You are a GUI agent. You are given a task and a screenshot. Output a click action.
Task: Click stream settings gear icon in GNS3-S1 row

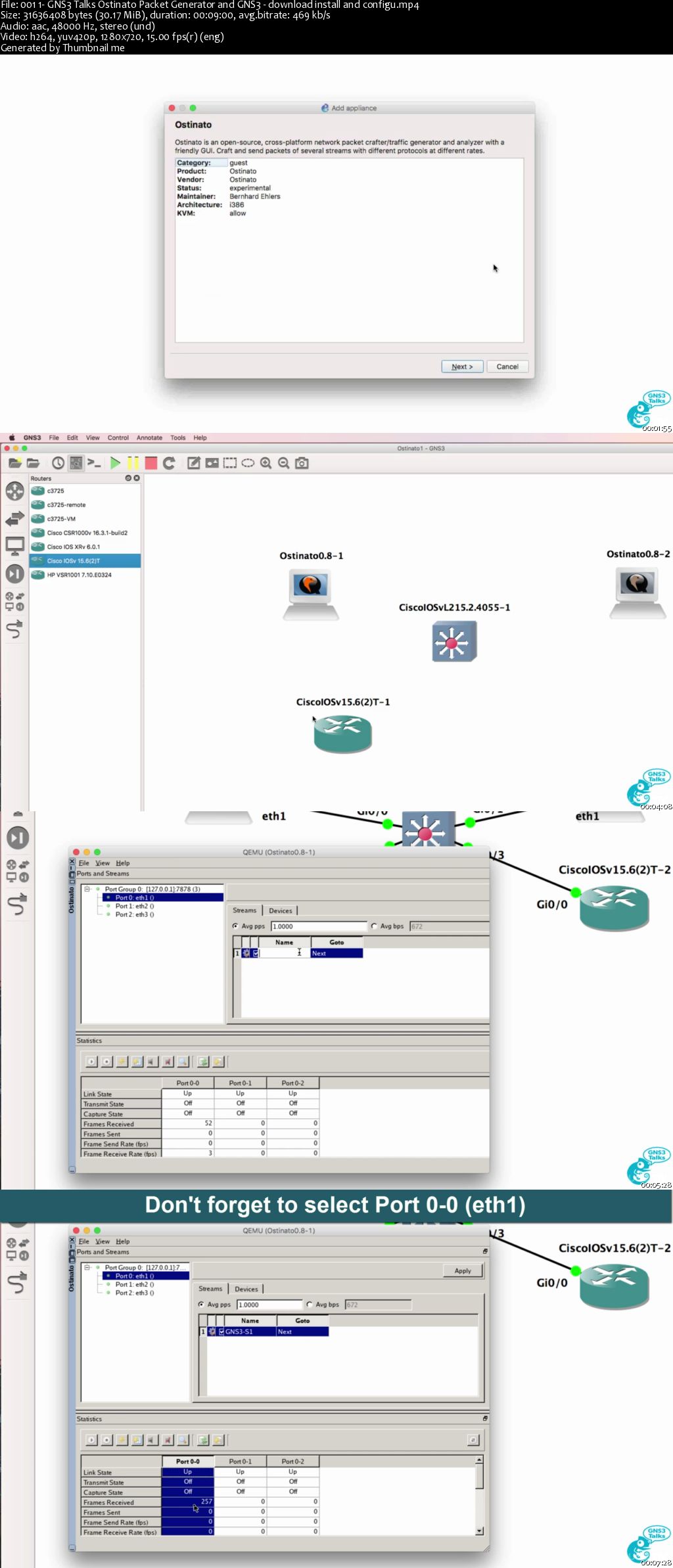pyautogui.click(x=212, y=1332)
